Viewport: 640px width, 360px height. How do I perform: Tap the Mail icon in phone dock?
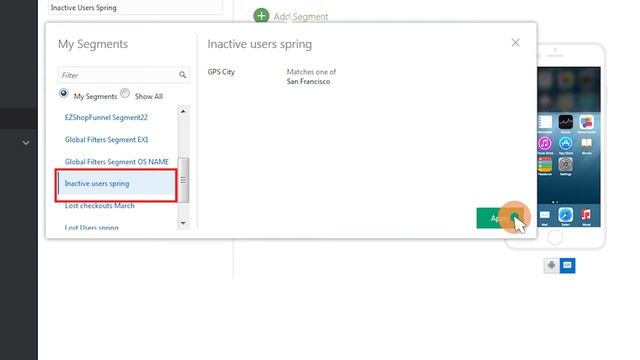coord(545,215)
